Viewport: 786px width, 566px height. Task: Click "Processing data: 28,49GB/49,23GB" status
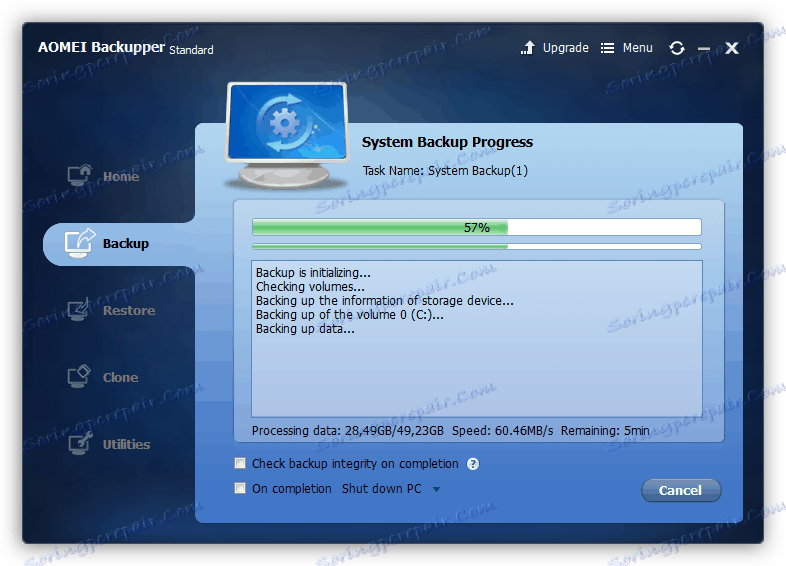tap(348, 431)
